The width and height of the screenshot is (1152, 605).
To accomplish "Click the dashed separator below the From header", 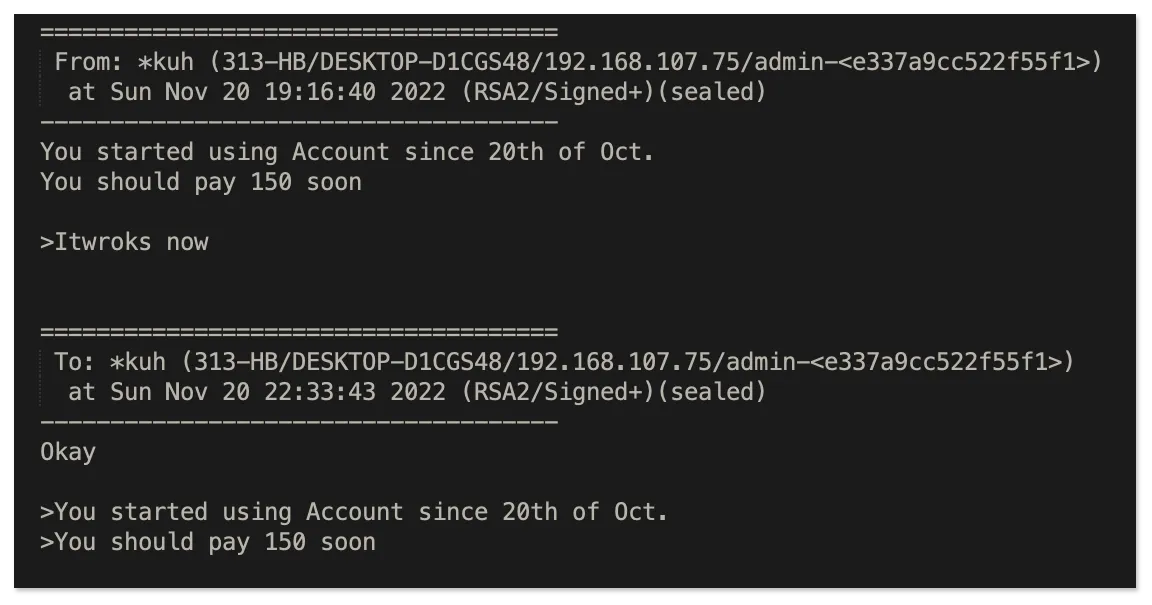I will 298,122.
